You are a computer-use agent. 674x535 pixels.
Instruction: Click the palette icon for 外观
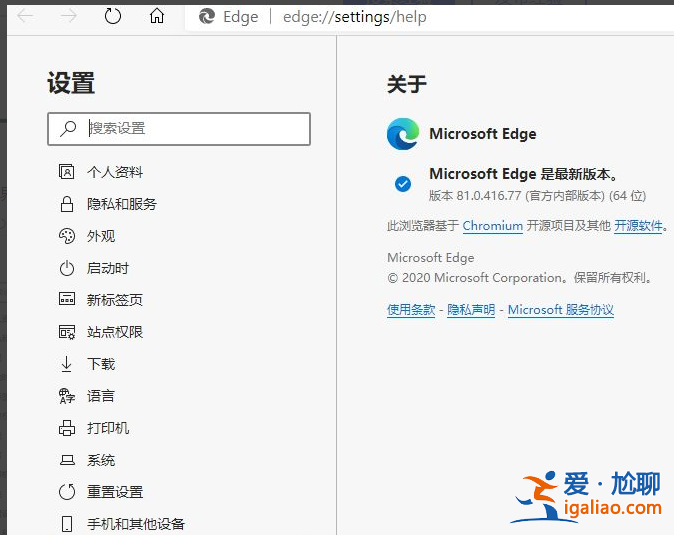click(x=67, y=236)
